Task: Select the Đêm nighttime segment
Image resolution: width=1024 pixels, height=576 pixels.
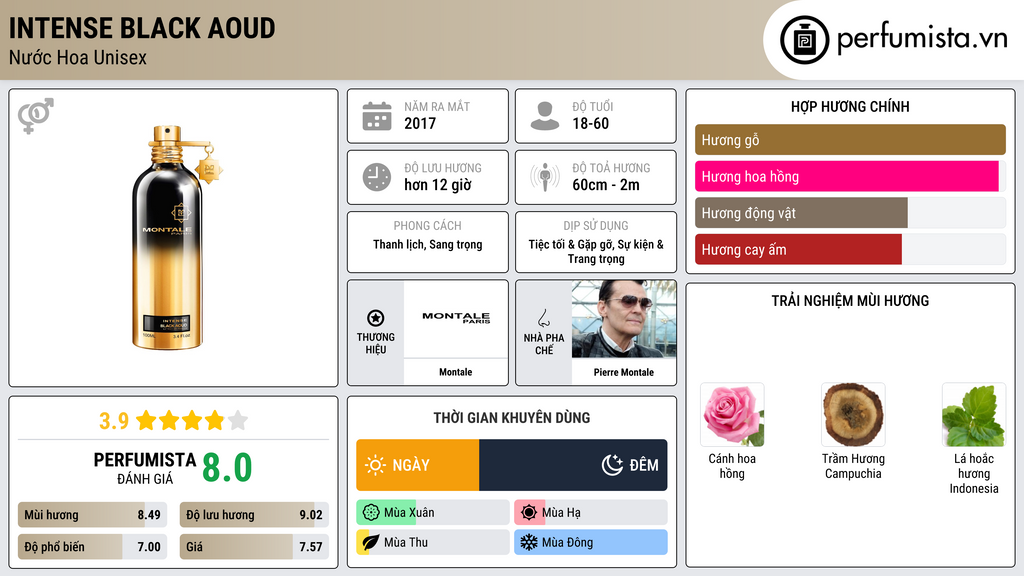Action: coord(574,465)
